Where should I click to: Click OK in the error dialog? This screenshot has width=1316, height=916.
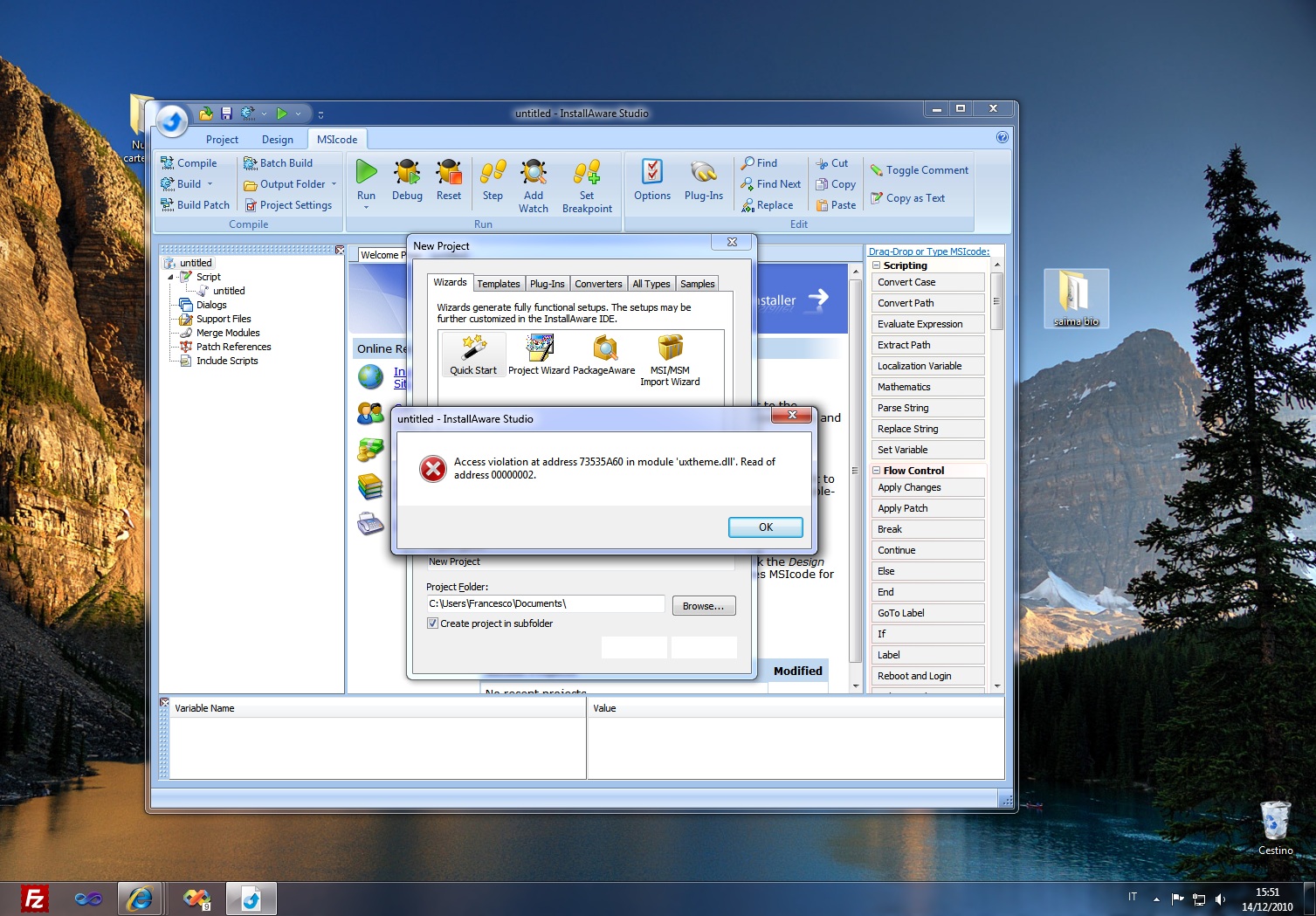pos(766,527)
